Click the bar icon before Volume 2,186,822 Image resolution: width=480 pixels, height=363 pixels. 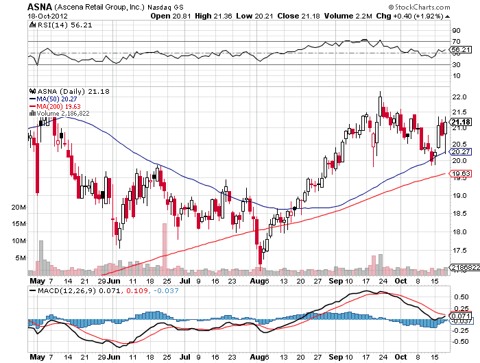click(x=32, y=114)
